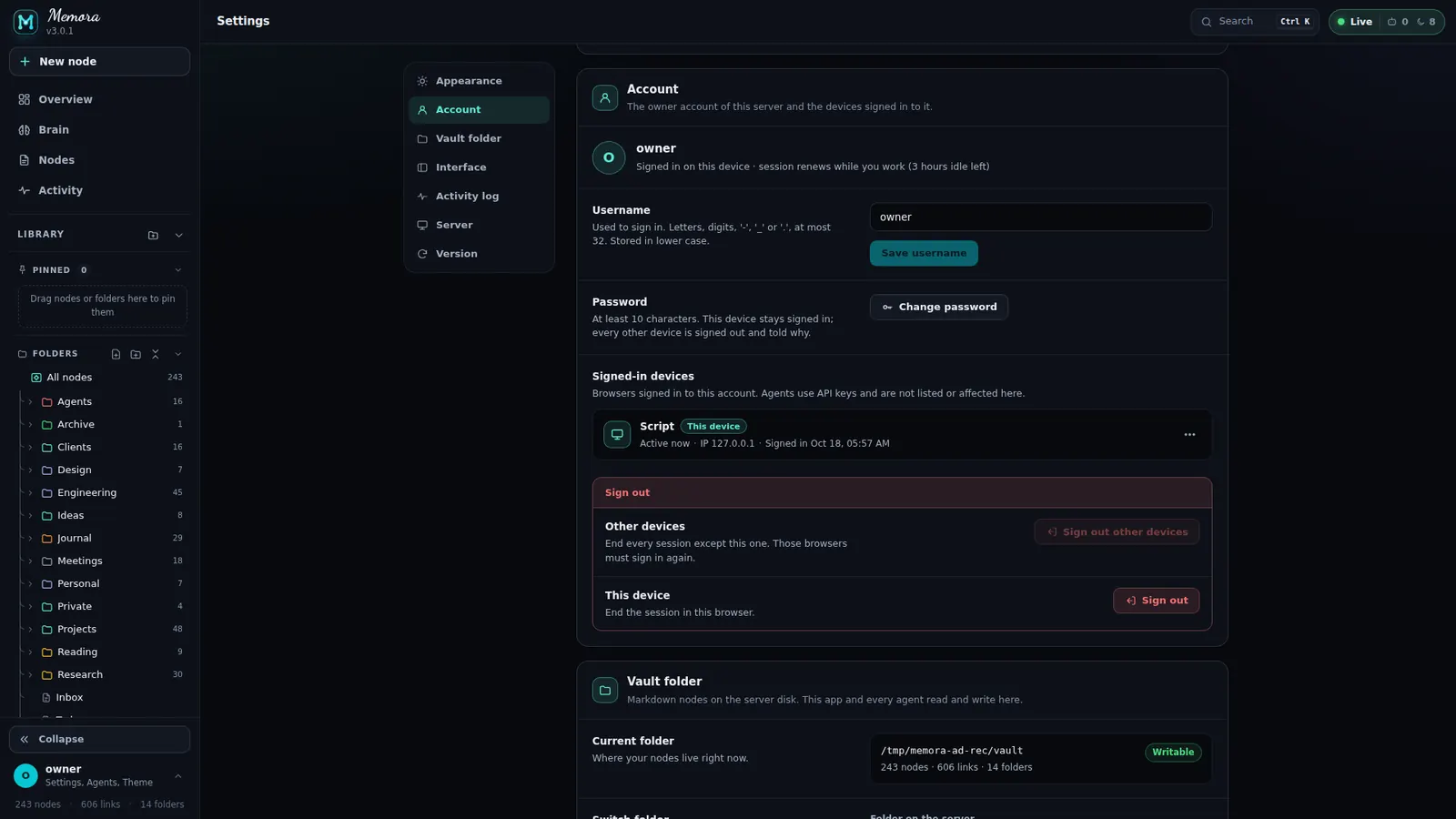The height and width of the screenshot is (819, 1456).
Task: Open Vault folder settings tab
Action: click(x=479, y=138)
